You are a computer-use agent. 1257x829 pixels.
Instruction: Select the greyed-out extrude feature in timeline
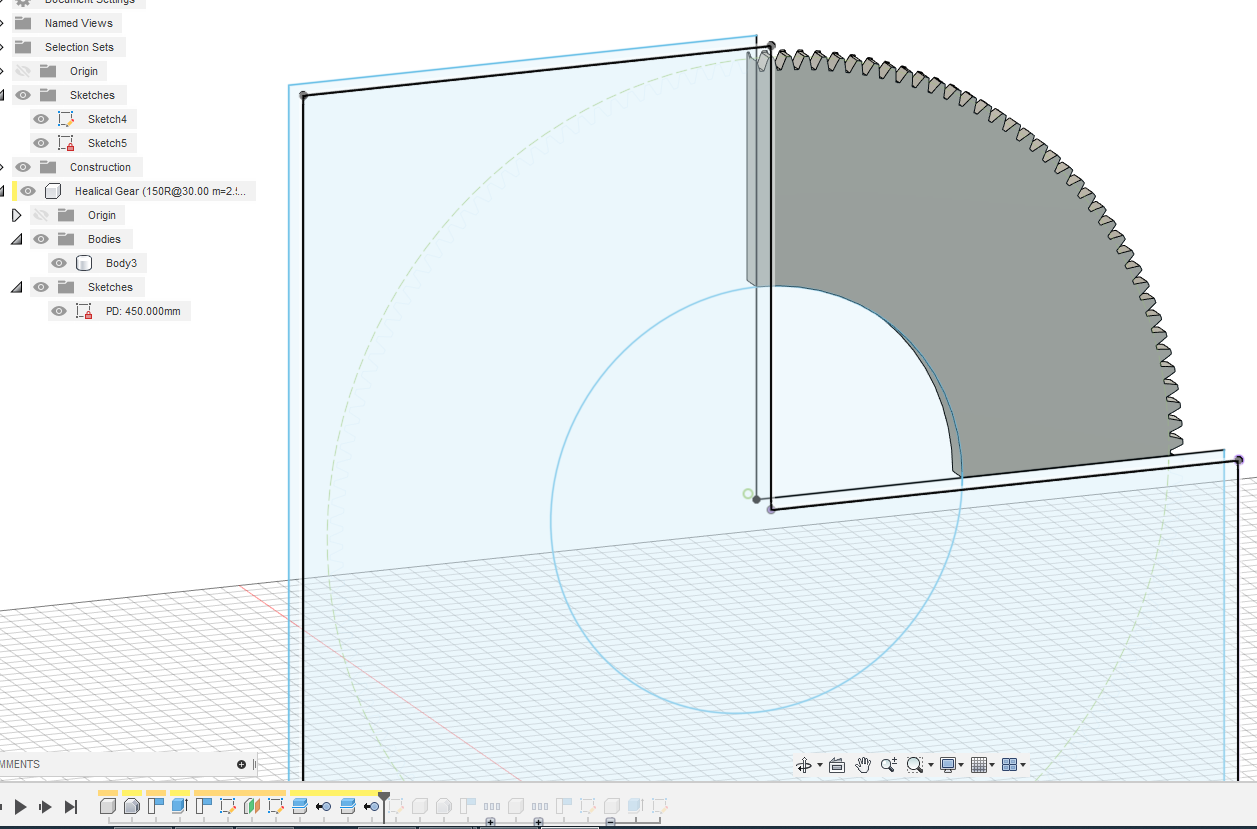[635, 806]
